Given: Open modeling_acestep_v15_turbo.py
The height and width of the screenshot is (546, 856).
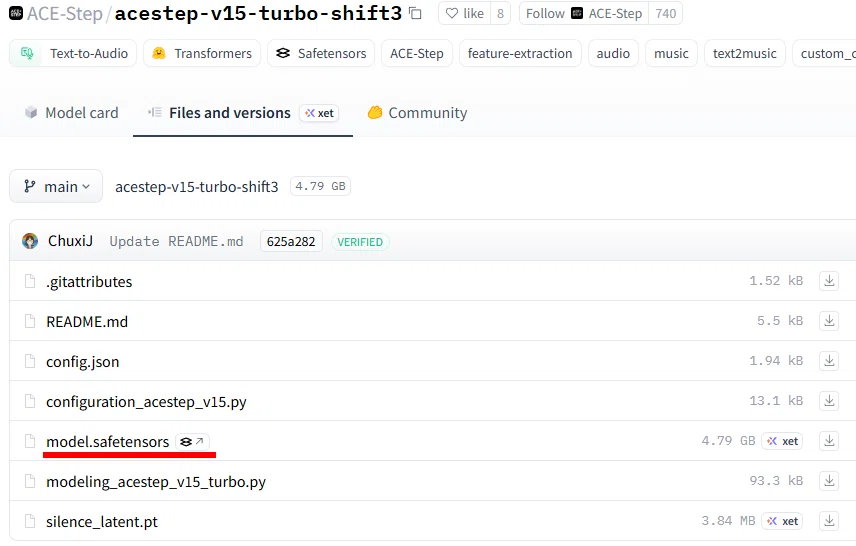Looking at the screenshot, I should [156, 482].
